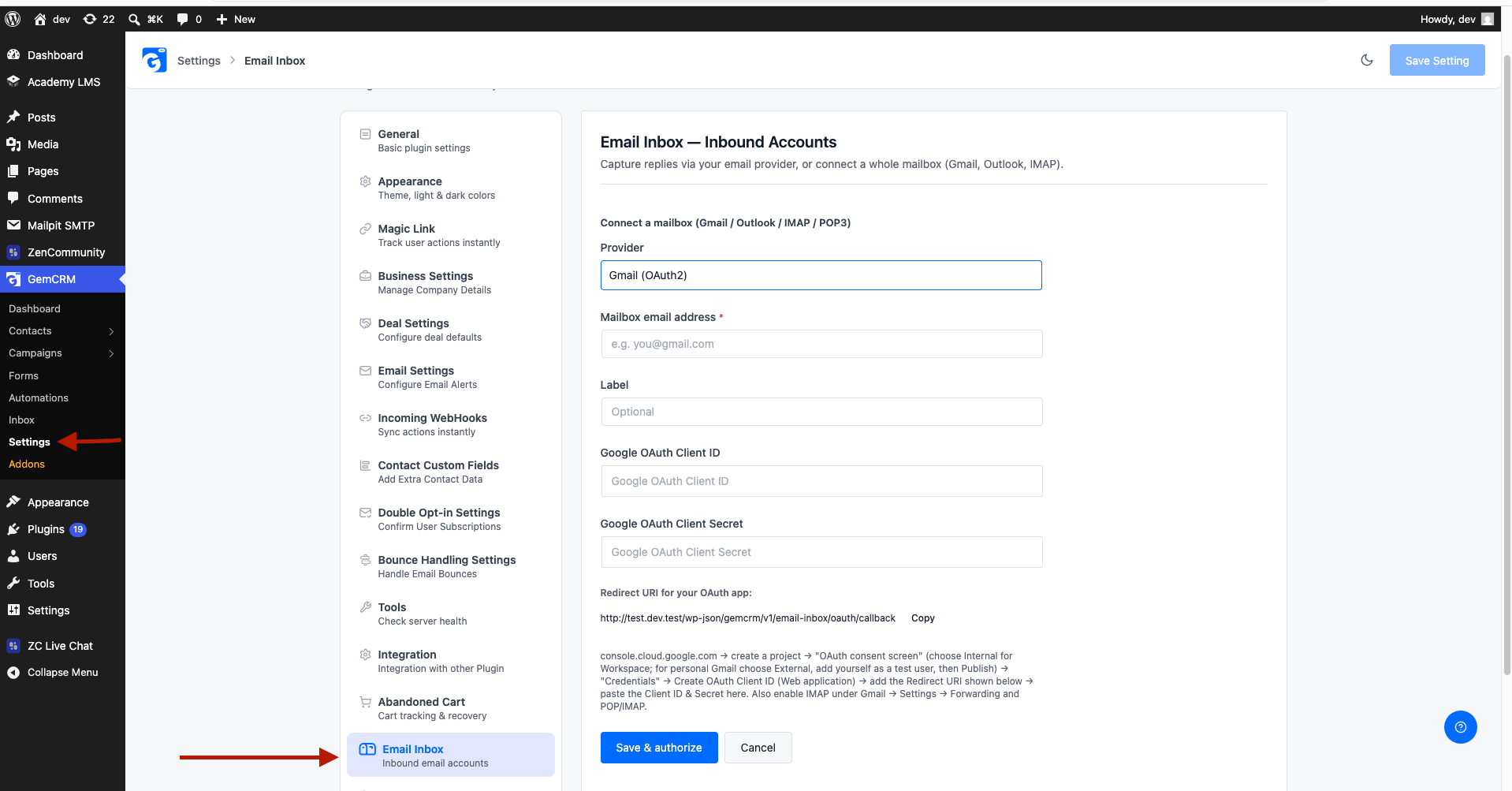Open Automations in GemCRM submenu
This screenshot has width=1512, height=791.
39,398
